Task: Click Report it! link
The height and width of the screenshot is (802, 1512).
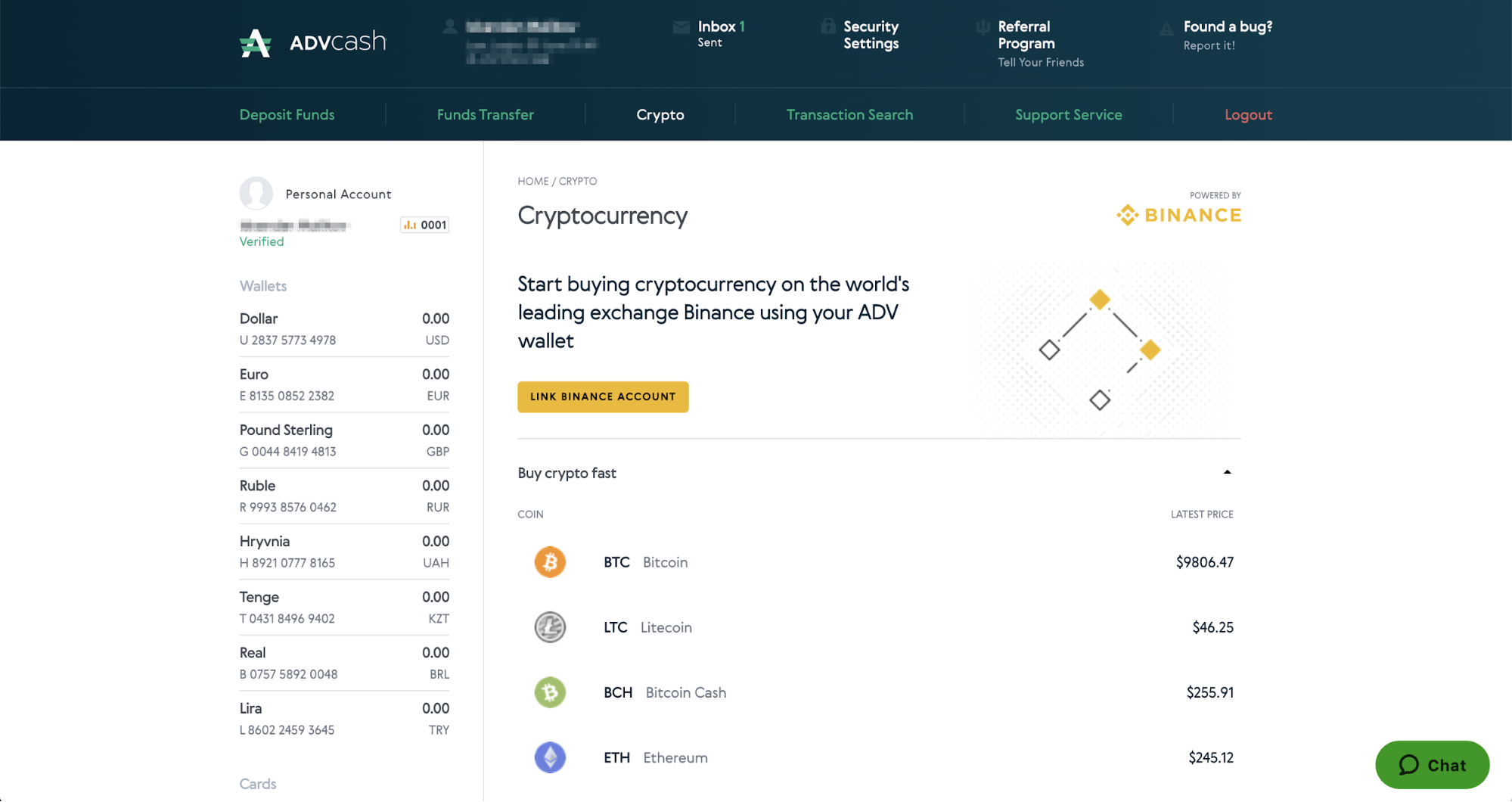Action: click(x=1209, y=45)
